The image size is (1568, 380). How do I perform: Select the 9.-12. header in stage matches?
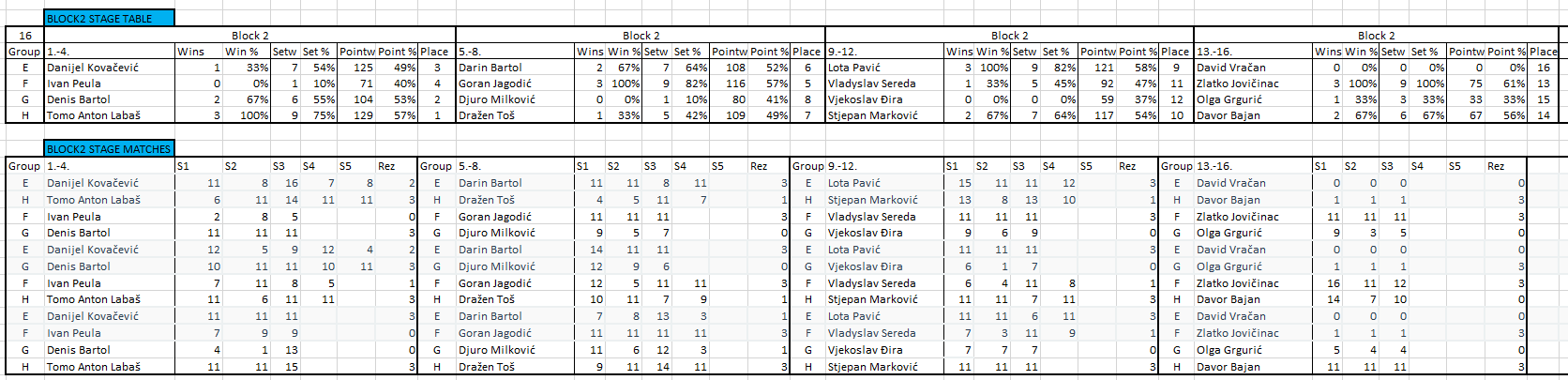coord(841,166)
